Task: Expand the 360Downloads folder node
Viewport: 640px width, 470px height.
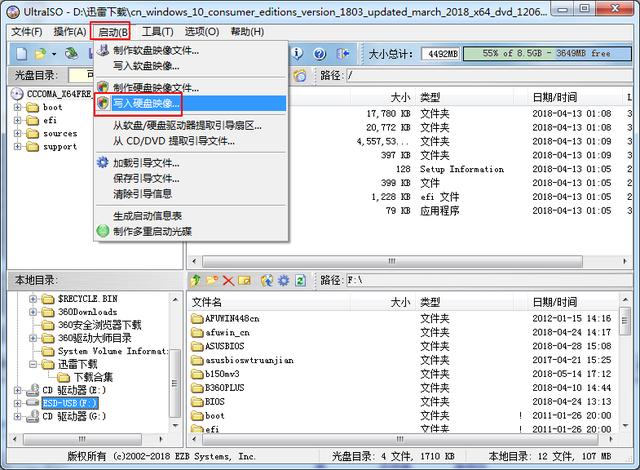Action: [x=33, y=312]
